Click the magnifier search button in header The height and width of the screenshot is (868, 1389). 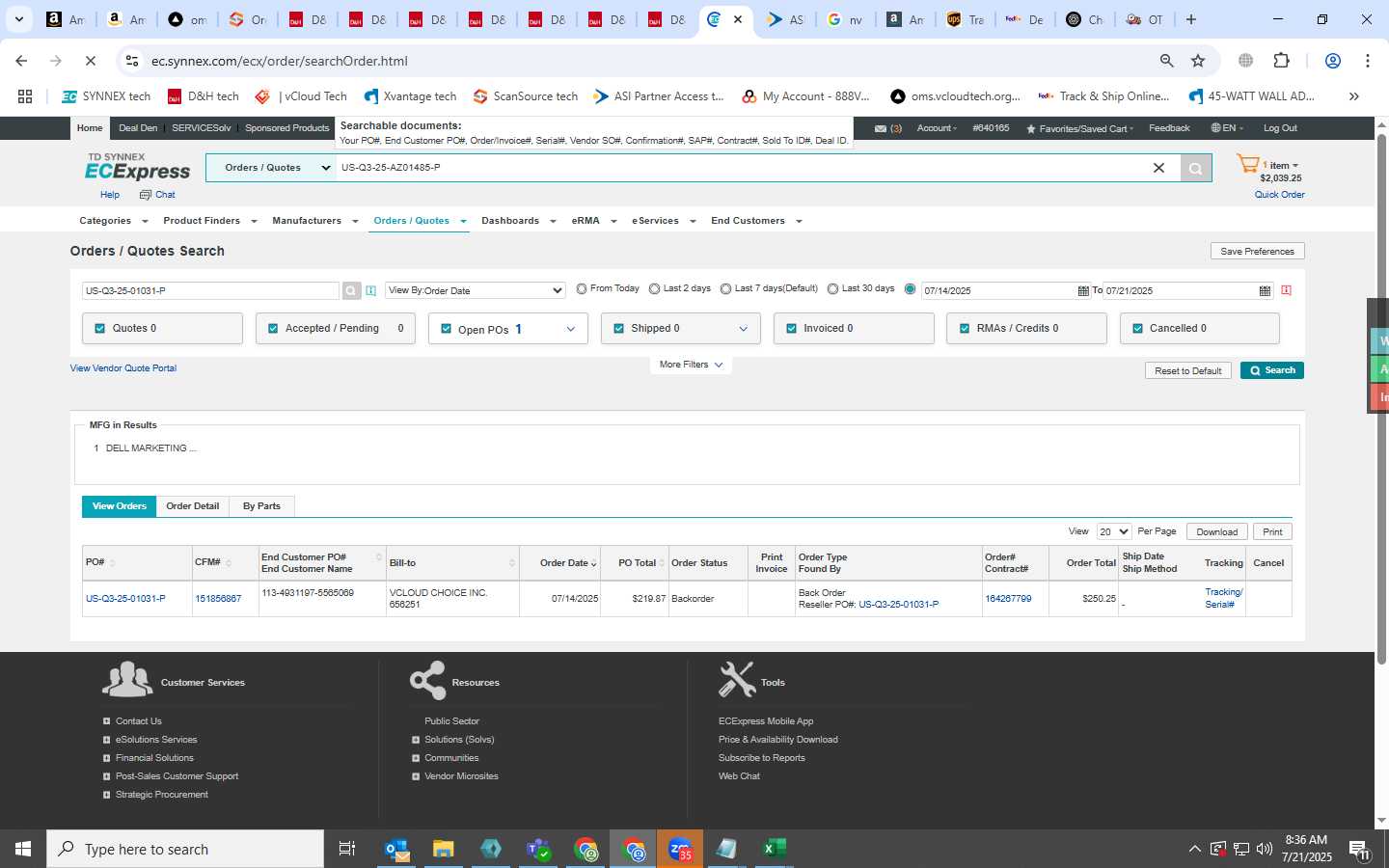(1196, 169)
